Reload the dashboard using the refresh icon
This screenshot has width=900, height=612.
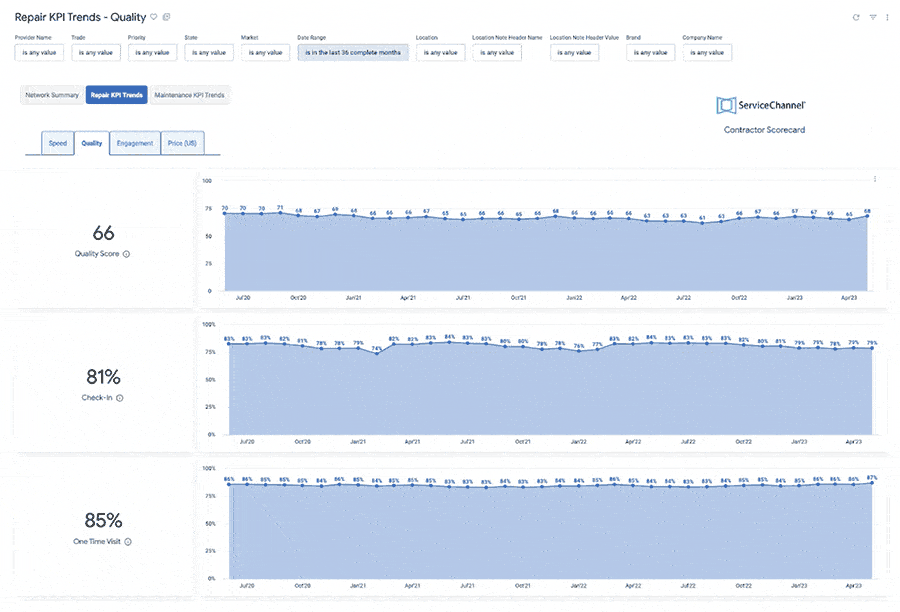point(856,17)
